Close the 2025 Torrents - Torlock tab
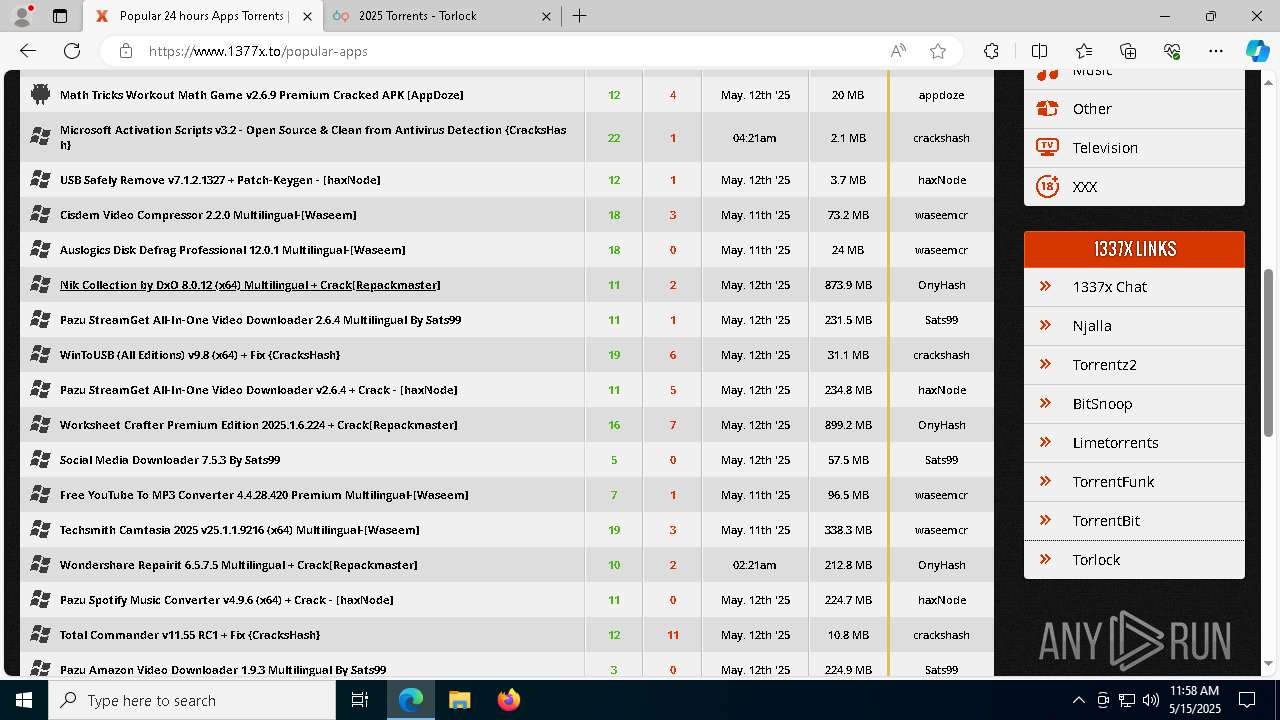Viewport: 1280px width, 720px height. [547, 16]
